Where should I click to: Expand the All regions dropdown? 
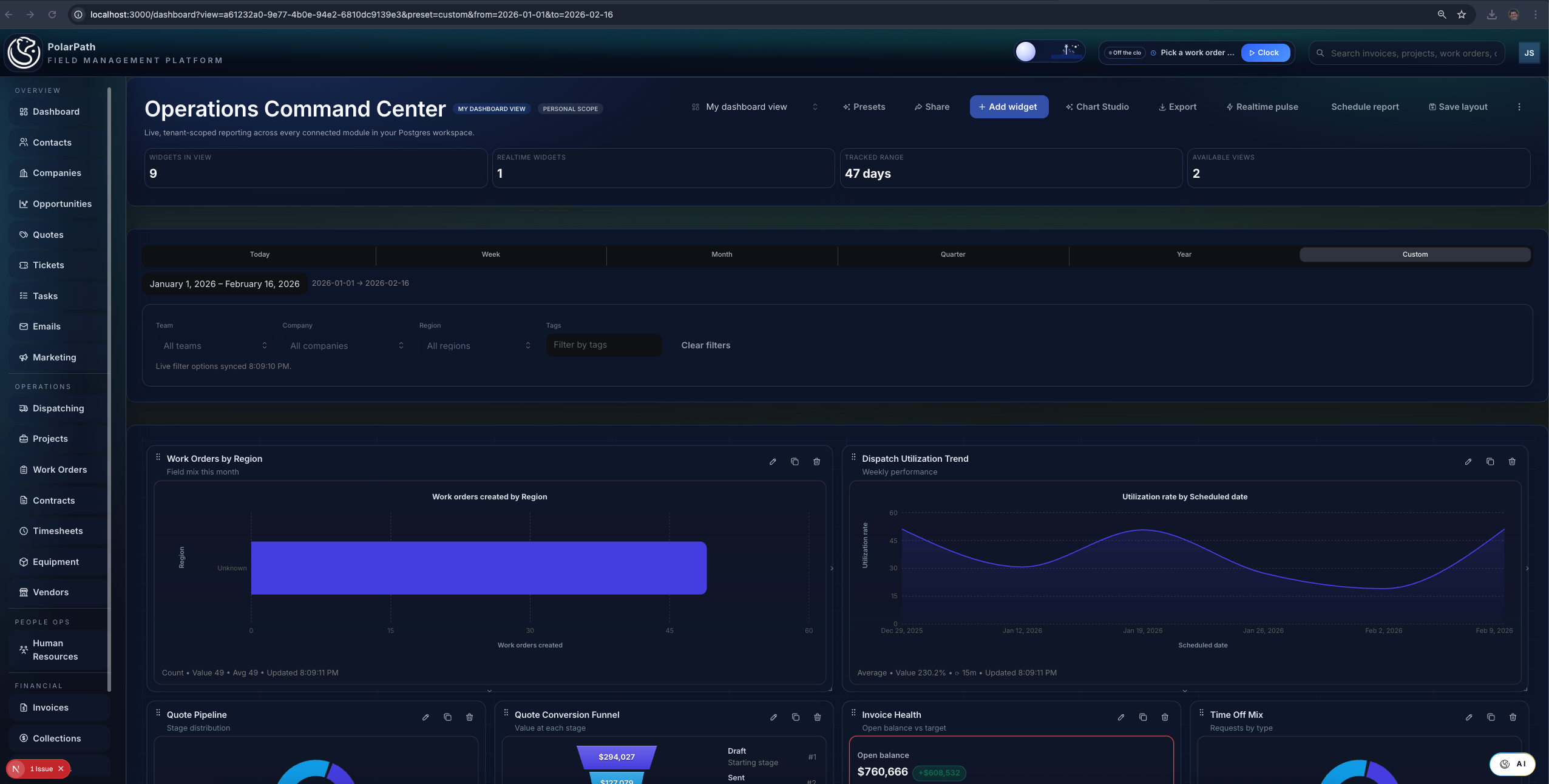[x=478, y=345]
